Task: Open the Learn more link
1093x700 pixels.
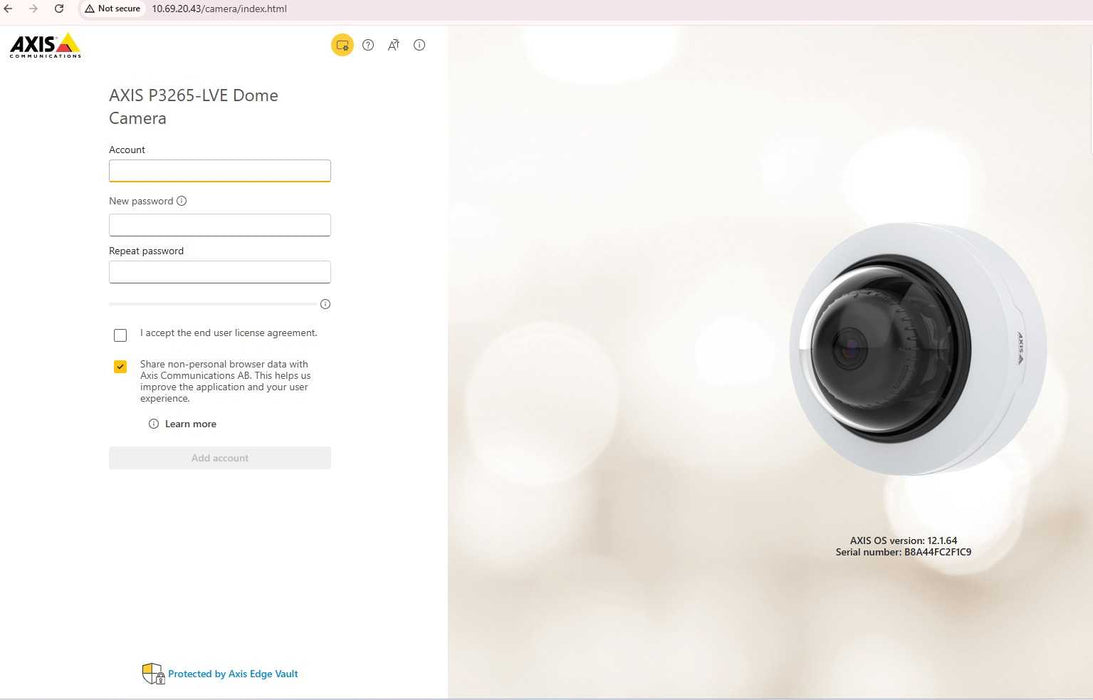Action: point(190,424)
